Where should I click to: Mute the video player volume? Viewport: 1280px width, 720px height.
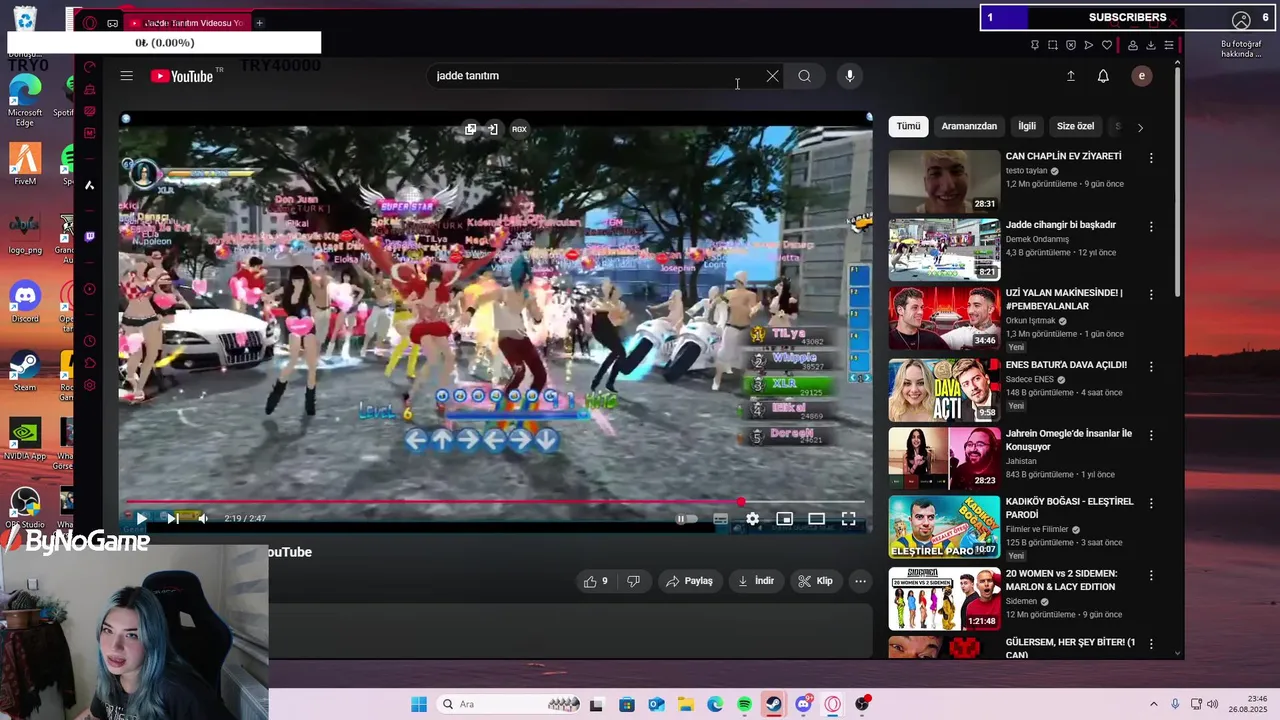[203, 518]
